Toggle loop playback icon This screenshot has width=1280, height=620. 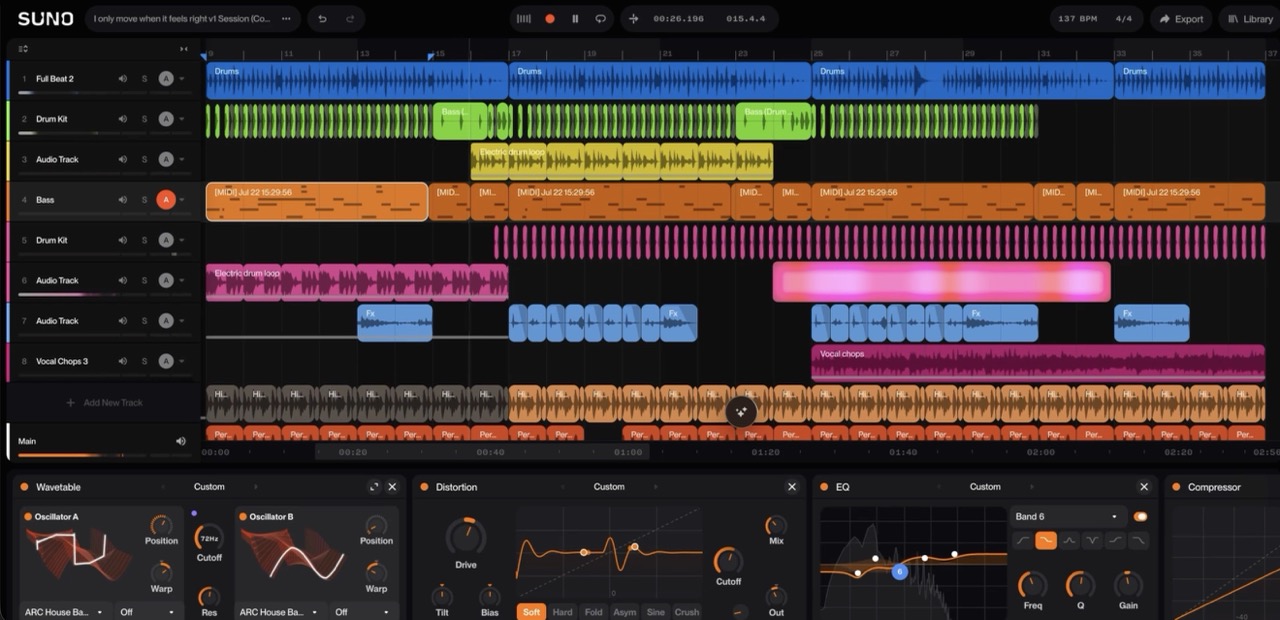coord(600,19)
